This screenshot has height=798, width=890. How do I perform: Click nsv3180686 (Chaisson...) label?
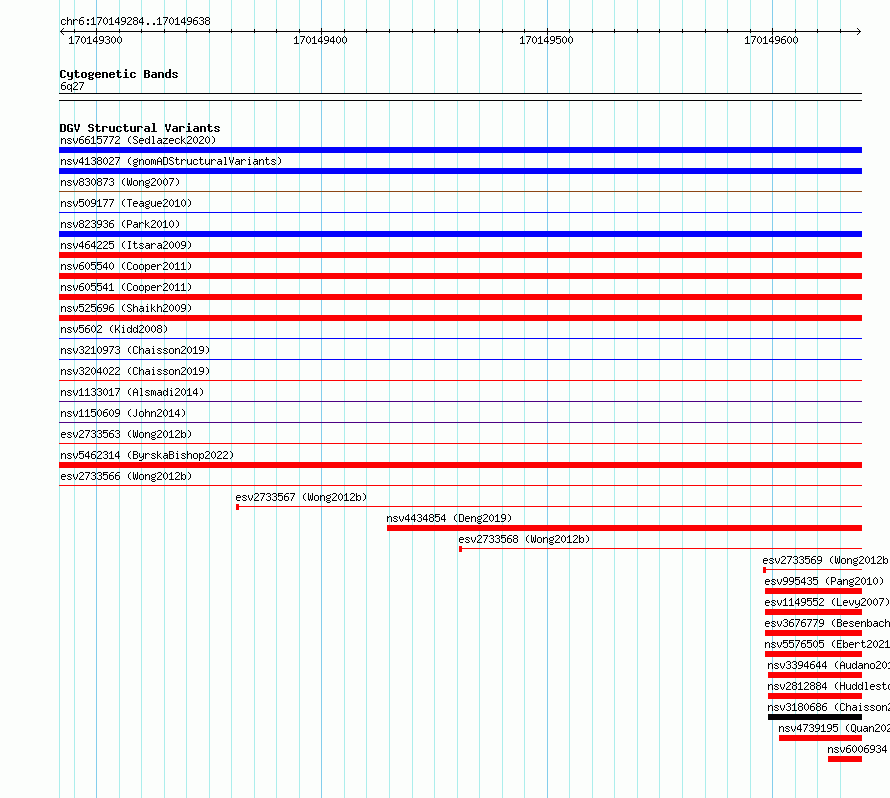(829, 707)
